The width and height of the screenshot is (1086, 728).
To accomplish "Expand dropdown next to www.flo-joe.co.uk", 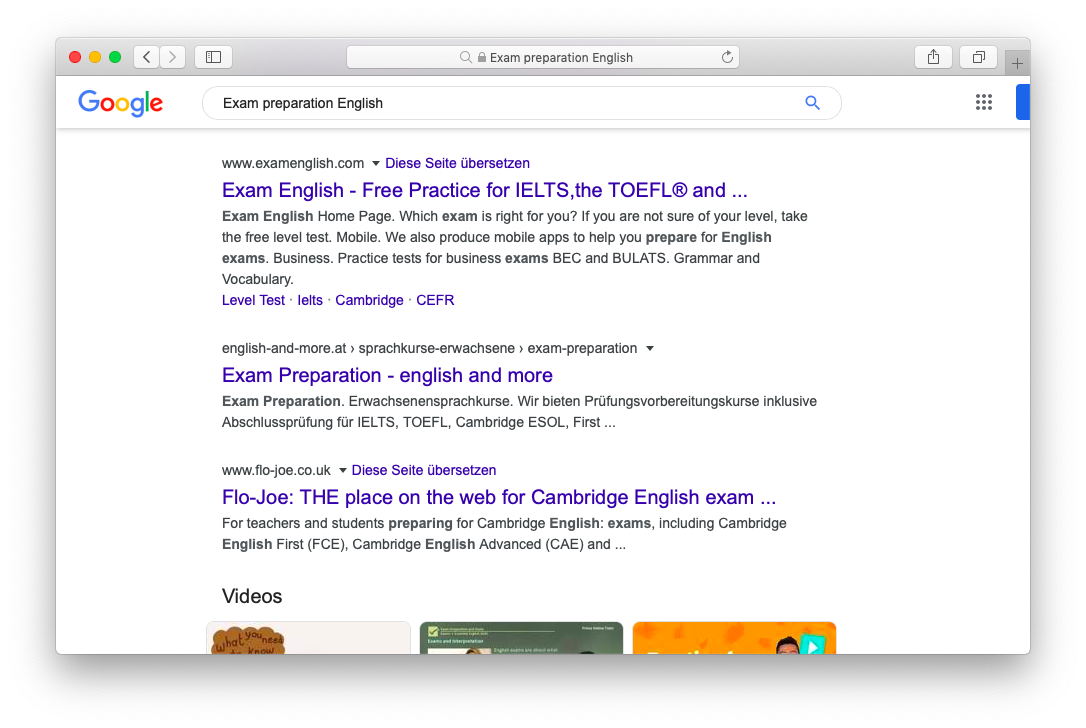I will point(342,470).
